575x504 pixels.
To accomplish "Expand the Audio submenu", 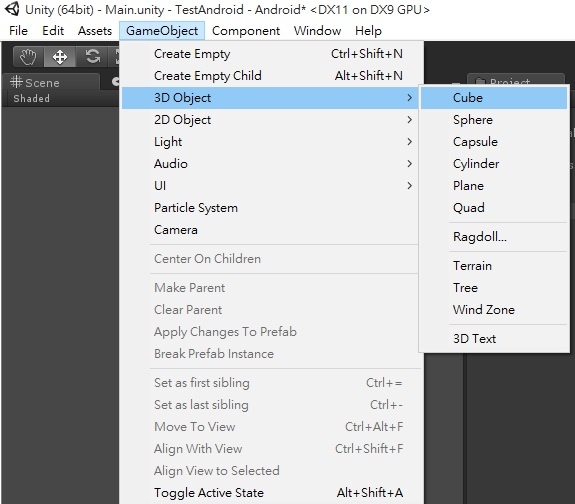I will [271, 164].
